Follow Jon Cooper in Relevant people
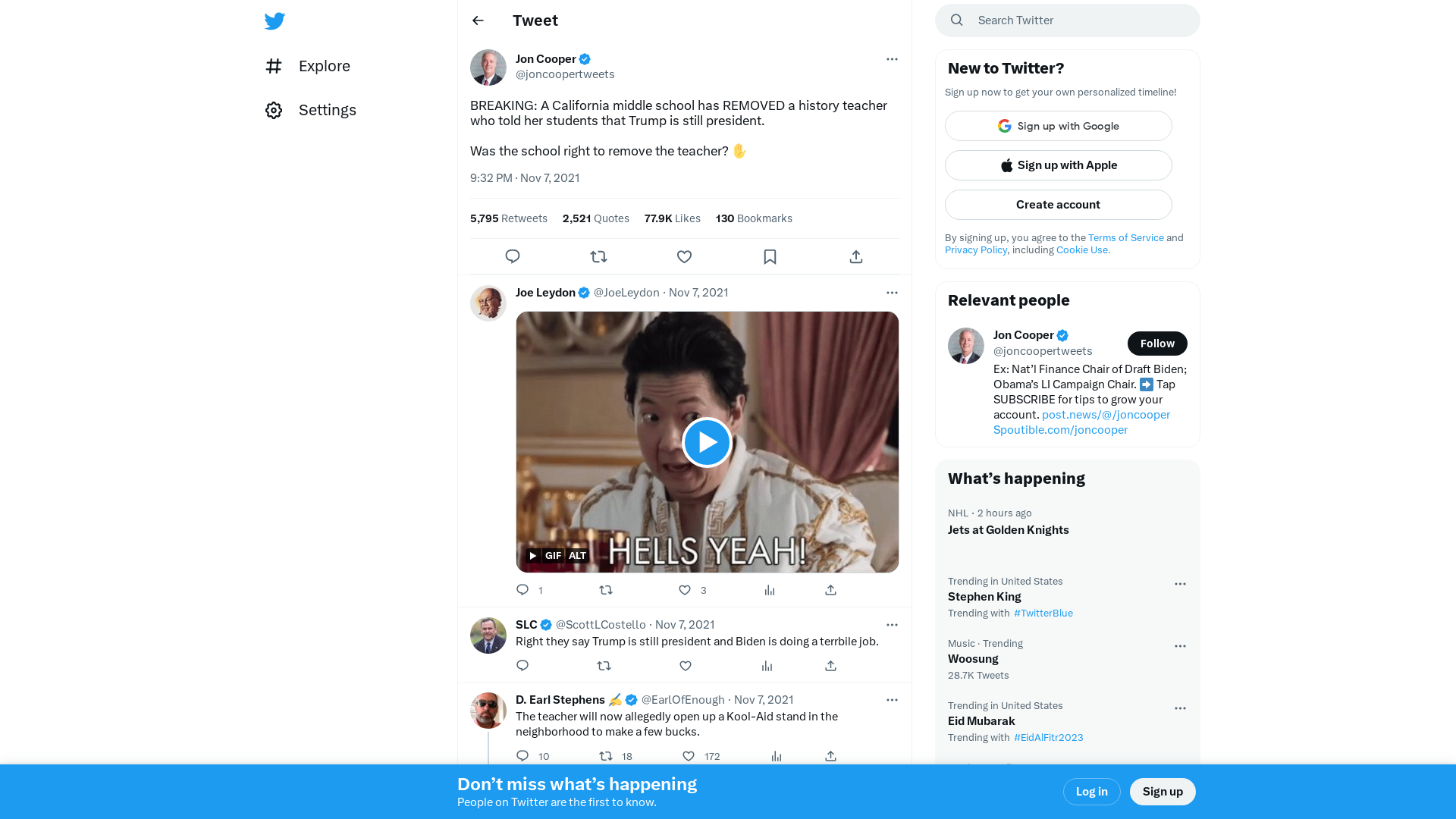This screenshot has width=1456, height=819. pyautogui.click(x=1157, y=344)
